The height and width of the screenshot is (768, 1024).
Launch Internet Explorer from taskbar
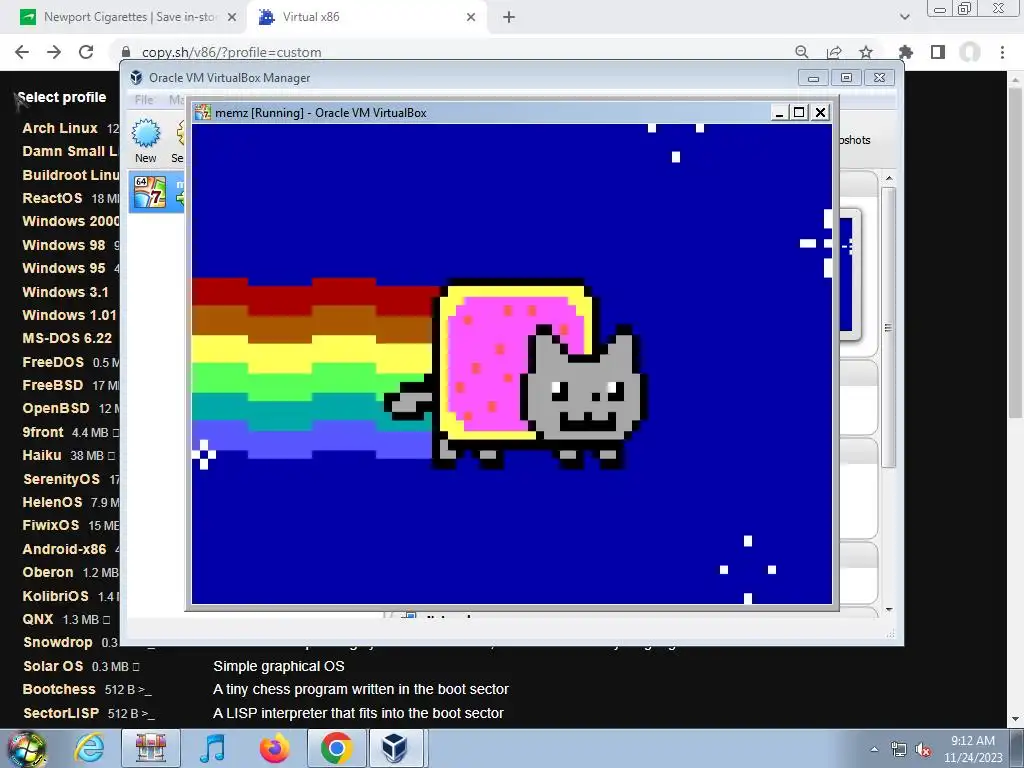pos(89,748)
